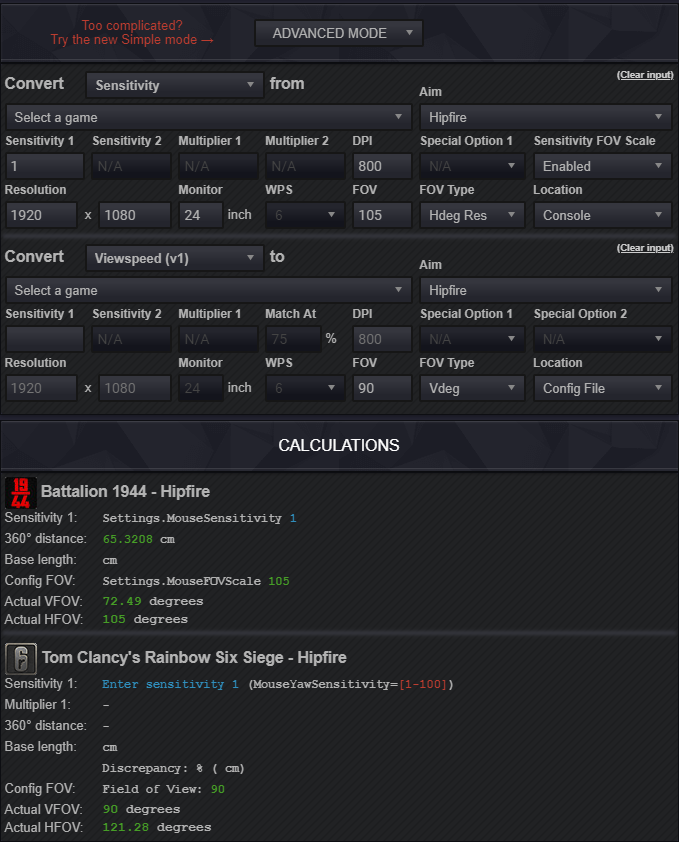Click the FOV field showing 90
This screenshot has height=842, width=679.
[382, 388]
